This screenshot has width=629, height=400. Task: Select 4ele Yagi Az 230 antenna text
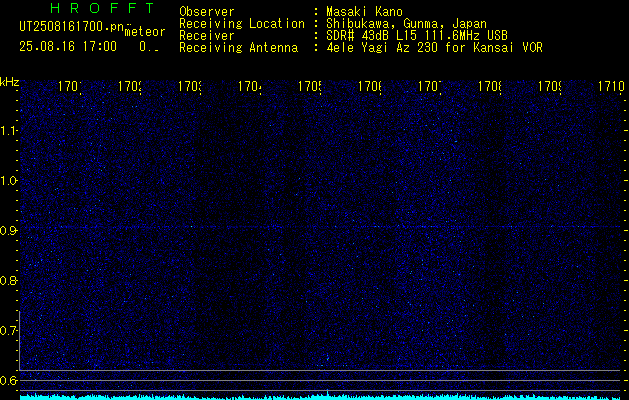click(x=434, y=48)
